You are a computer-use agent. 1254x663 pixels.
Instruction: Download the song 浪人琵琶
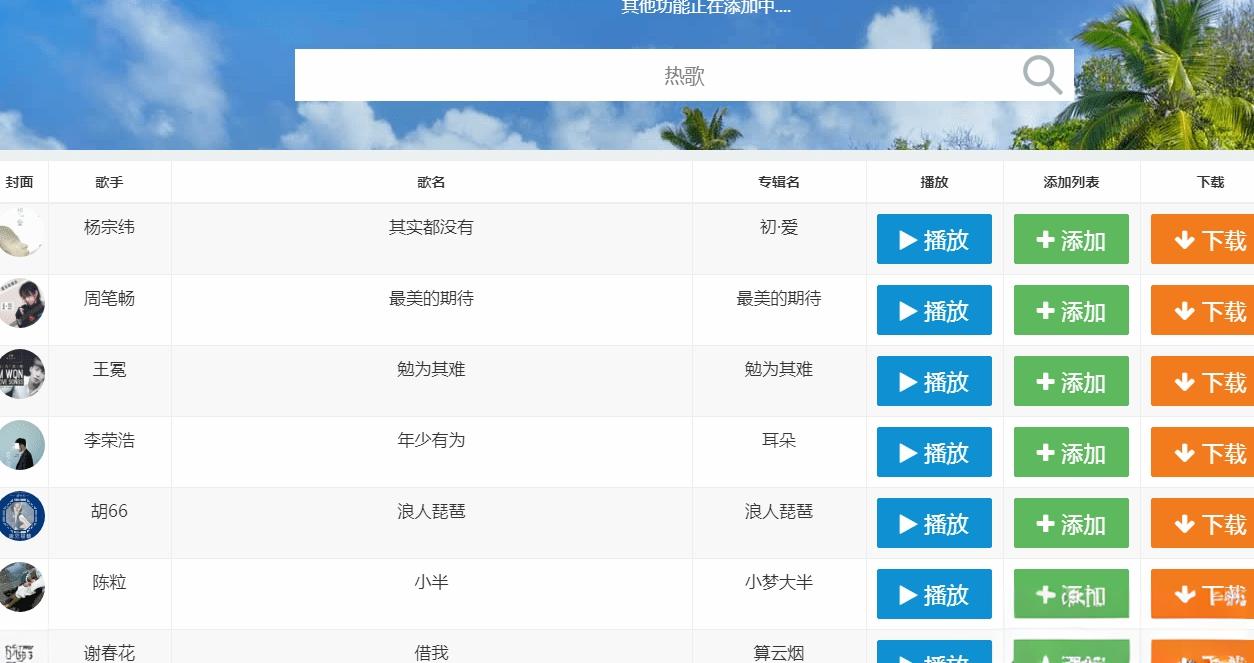tap(1203, 523)
